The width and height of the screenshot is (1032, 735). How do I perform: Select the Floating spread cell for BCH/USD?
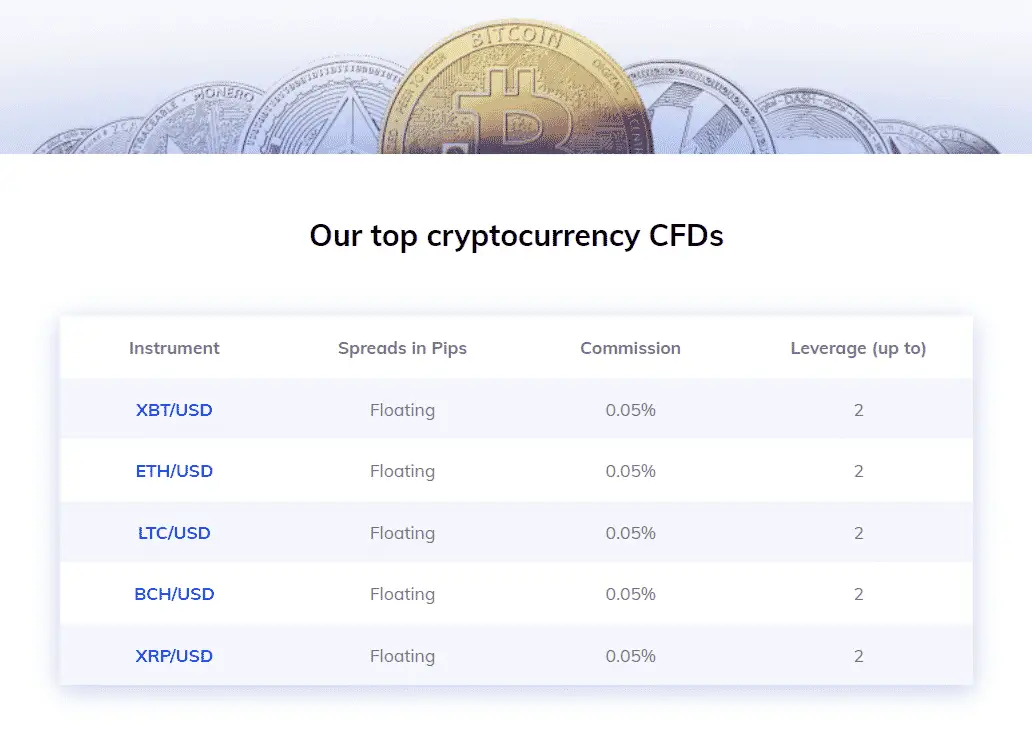click(x=402, y=594)
